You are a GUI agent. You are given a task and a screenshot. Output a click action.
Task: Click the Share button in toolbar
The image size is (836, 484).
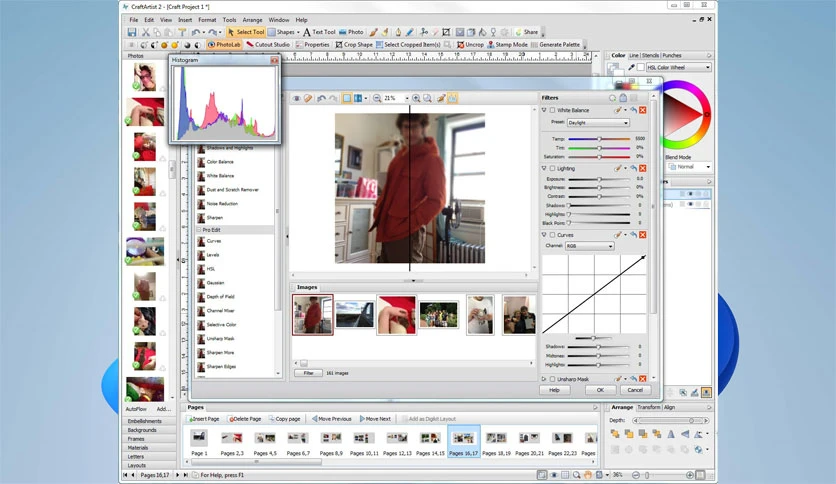pyautogui.click(x=526, y=32)
